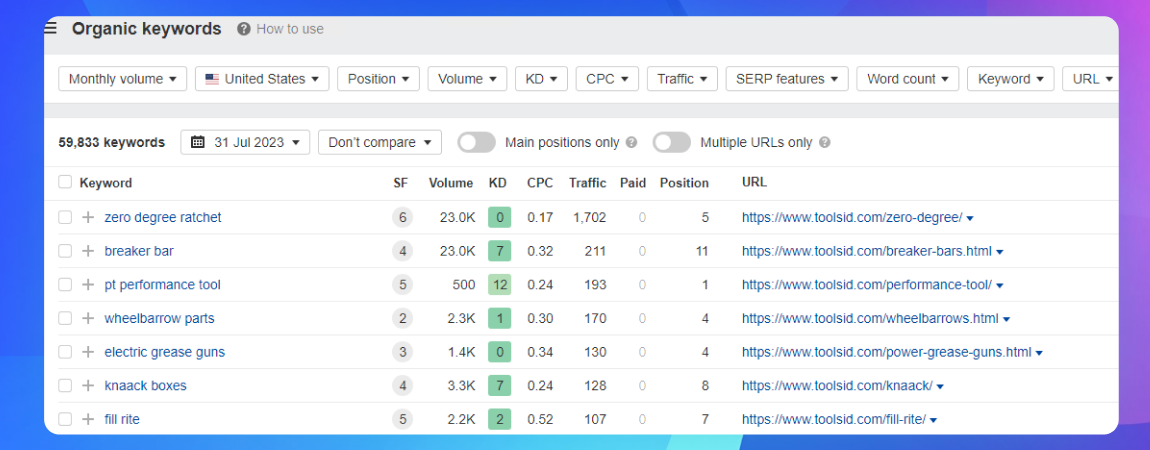The height and width of the screenshot is (450, 1150).
Task: Check the pt performance tool row checkbox
Action: tap(65, 285)
